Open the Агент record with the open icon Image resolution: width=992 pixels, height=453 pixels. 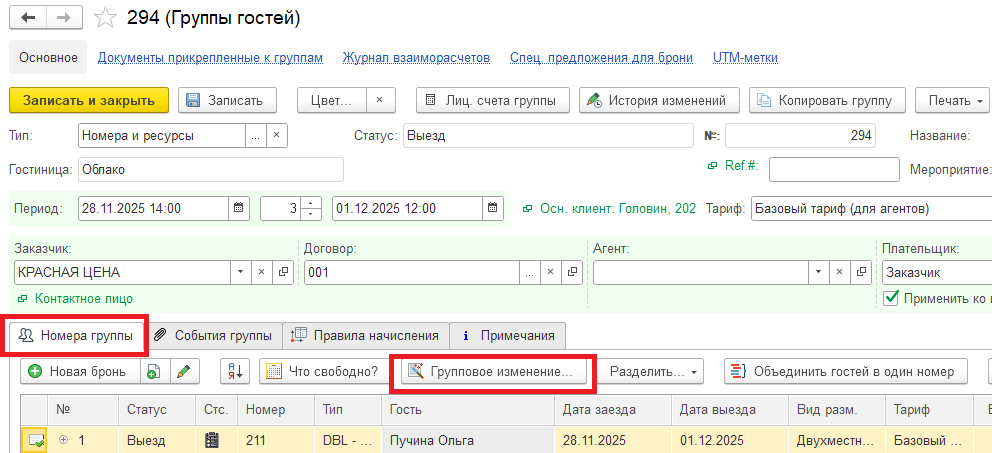[x=861, y=272]
